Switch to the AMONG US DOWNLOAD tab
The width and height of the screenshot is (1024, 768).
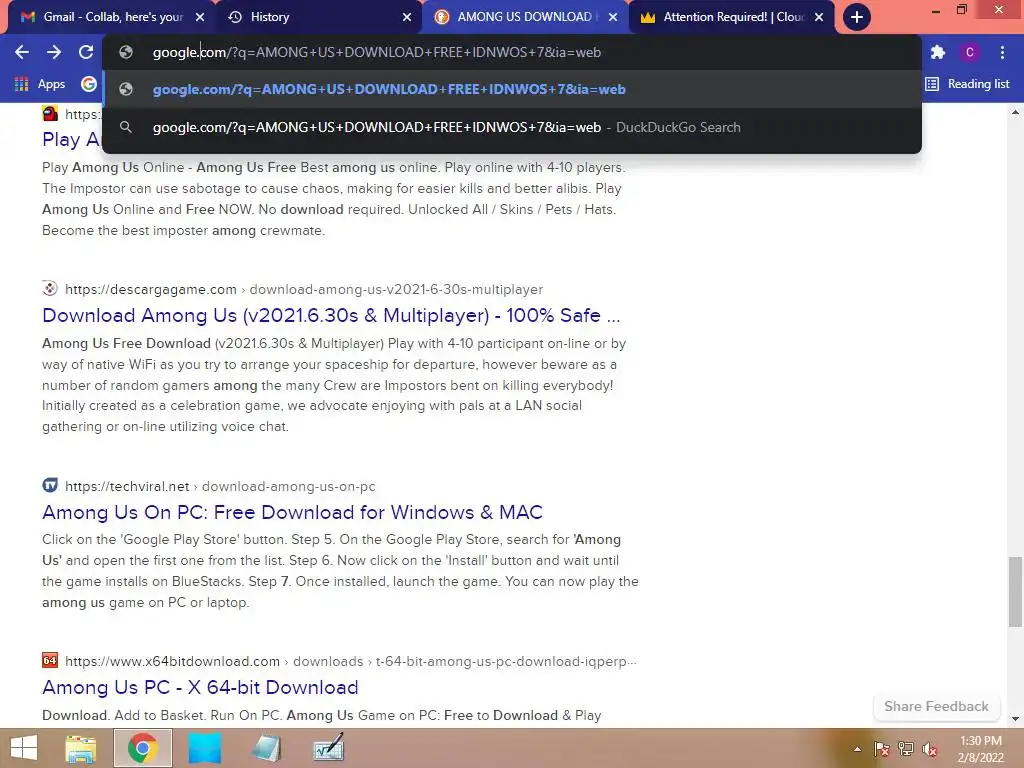pos(524,17)
